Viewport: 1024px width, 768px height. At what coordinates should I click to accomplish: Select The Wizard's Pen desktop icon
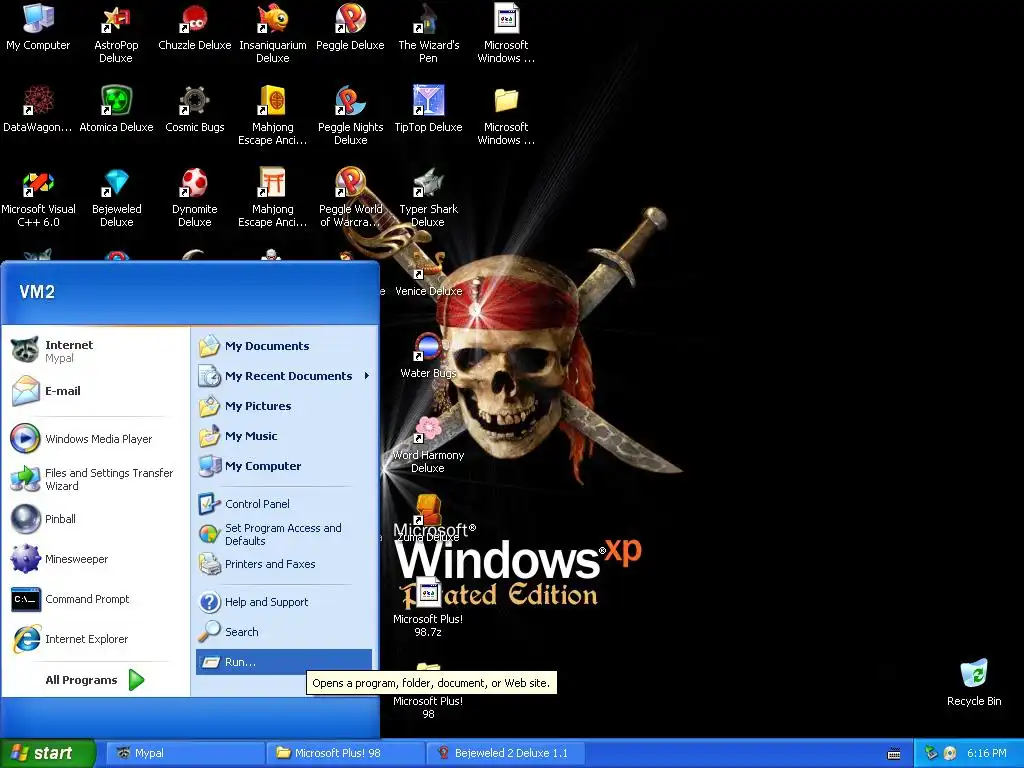click(x=428, y=33)
